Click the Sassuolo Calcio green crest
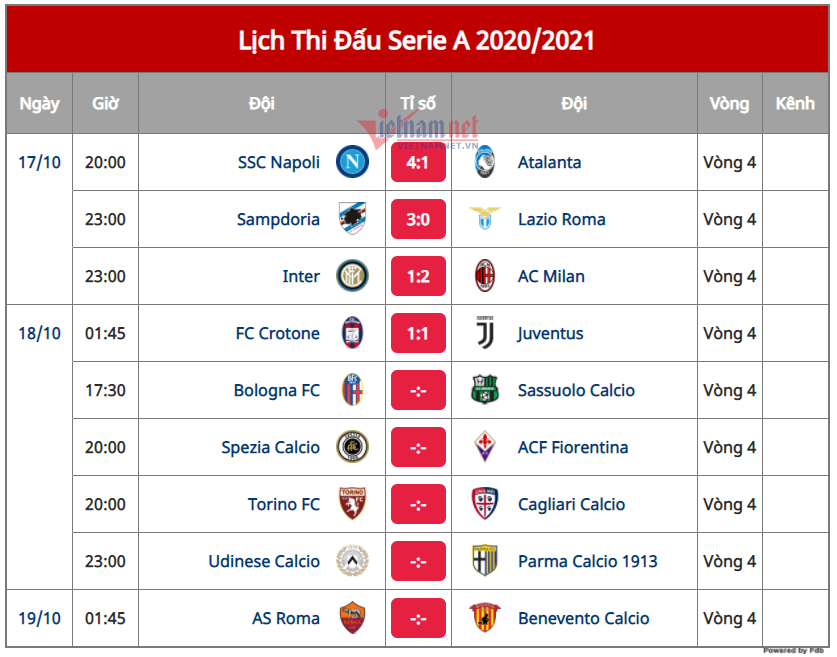The width and height of the screenshot is (837, 657). [485, 390]
